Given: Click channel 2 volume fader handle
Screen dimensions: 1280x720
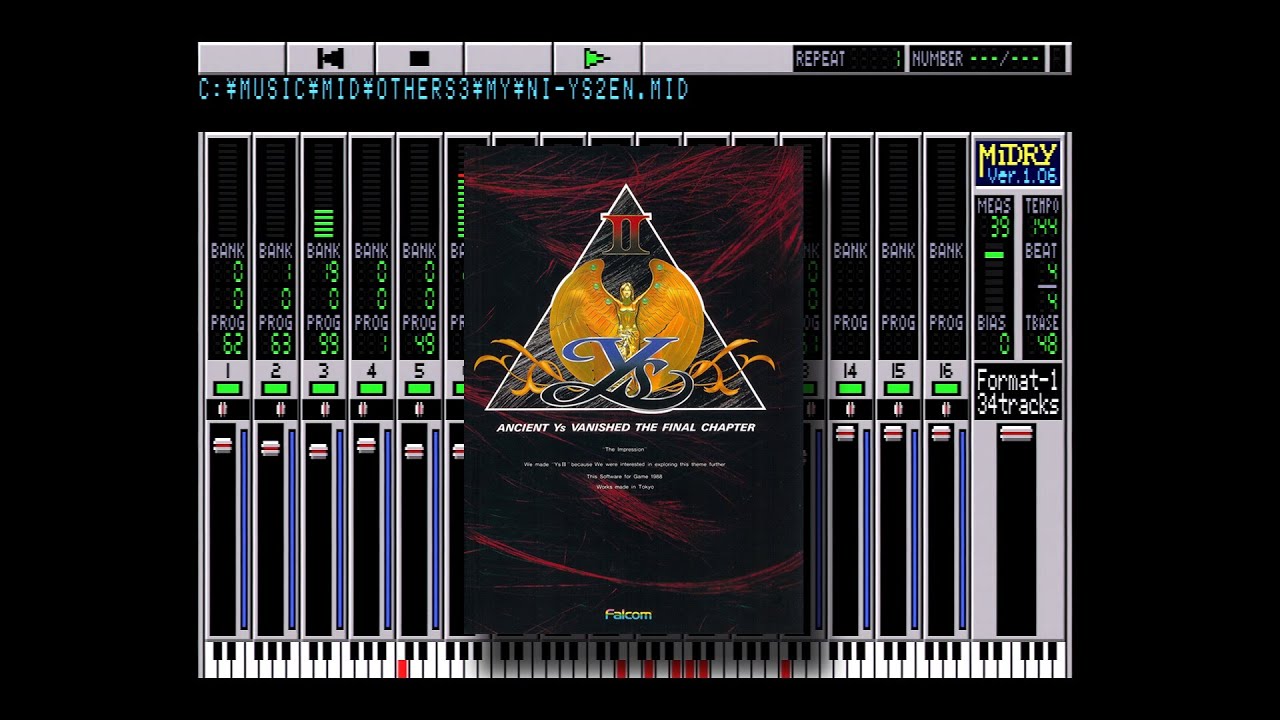Looking at the screenshot, I should point(270,448).
